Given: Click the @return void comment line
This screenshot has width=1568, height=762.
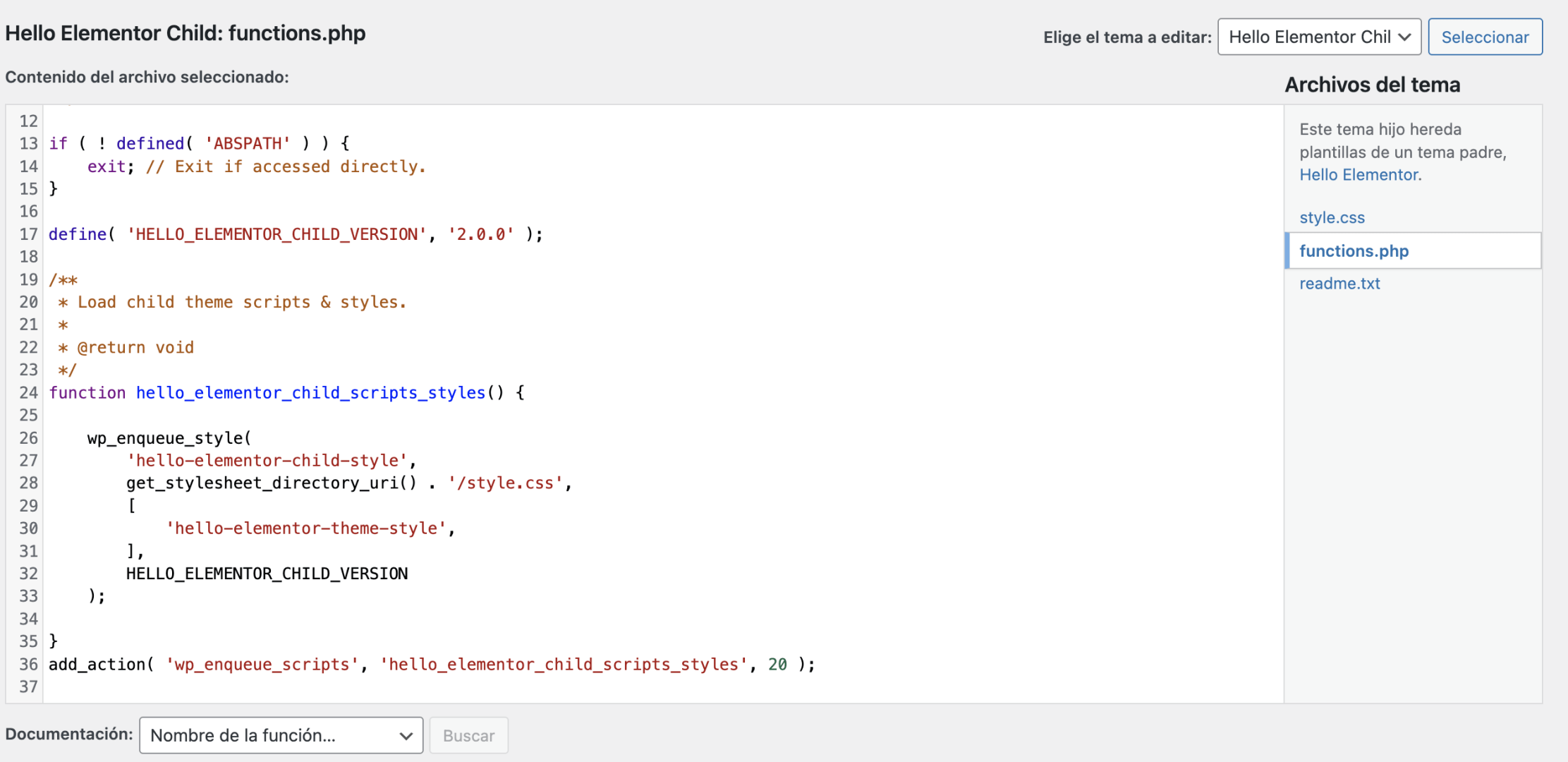Looking at the screenshot, I should (126, 348).
